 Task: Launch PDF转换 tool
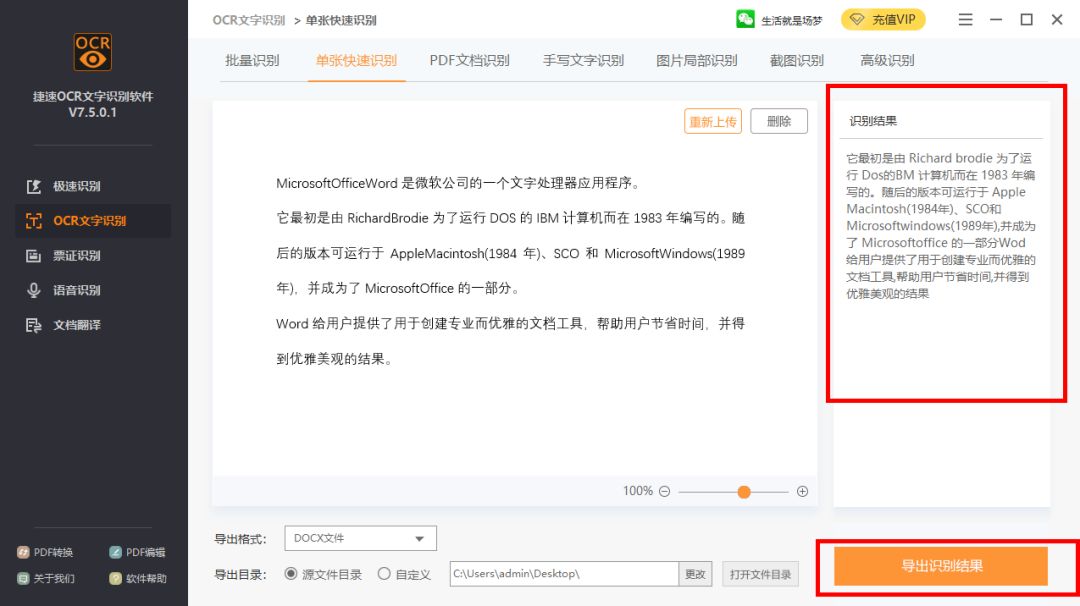tap(45, 552)
